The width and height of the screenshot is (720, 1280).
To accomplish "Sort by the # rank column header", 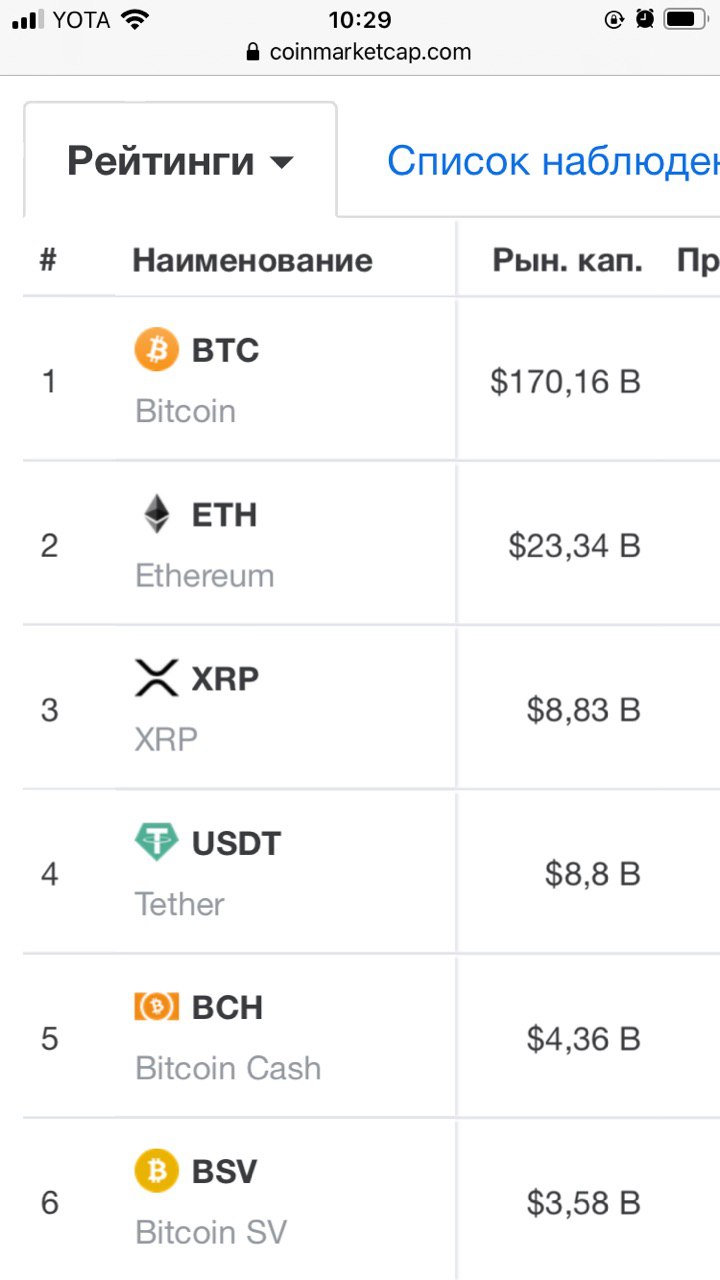I will click(x=48, y=261).
